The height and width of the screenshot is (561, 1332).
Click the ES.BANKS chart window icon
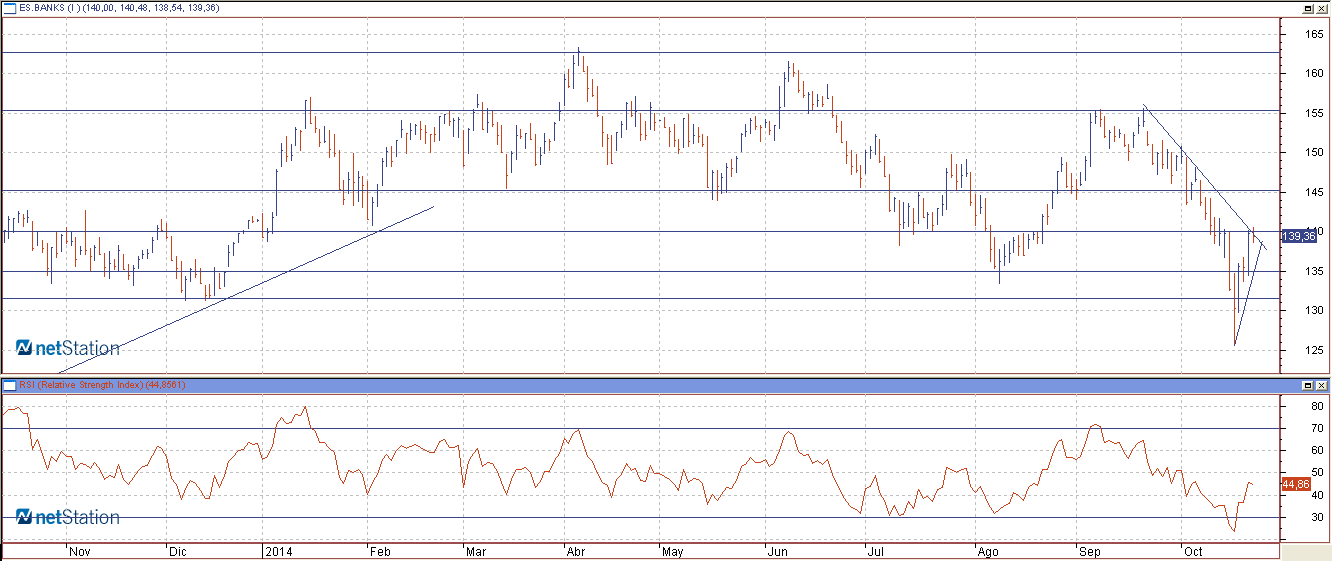(x=9, y=7)
